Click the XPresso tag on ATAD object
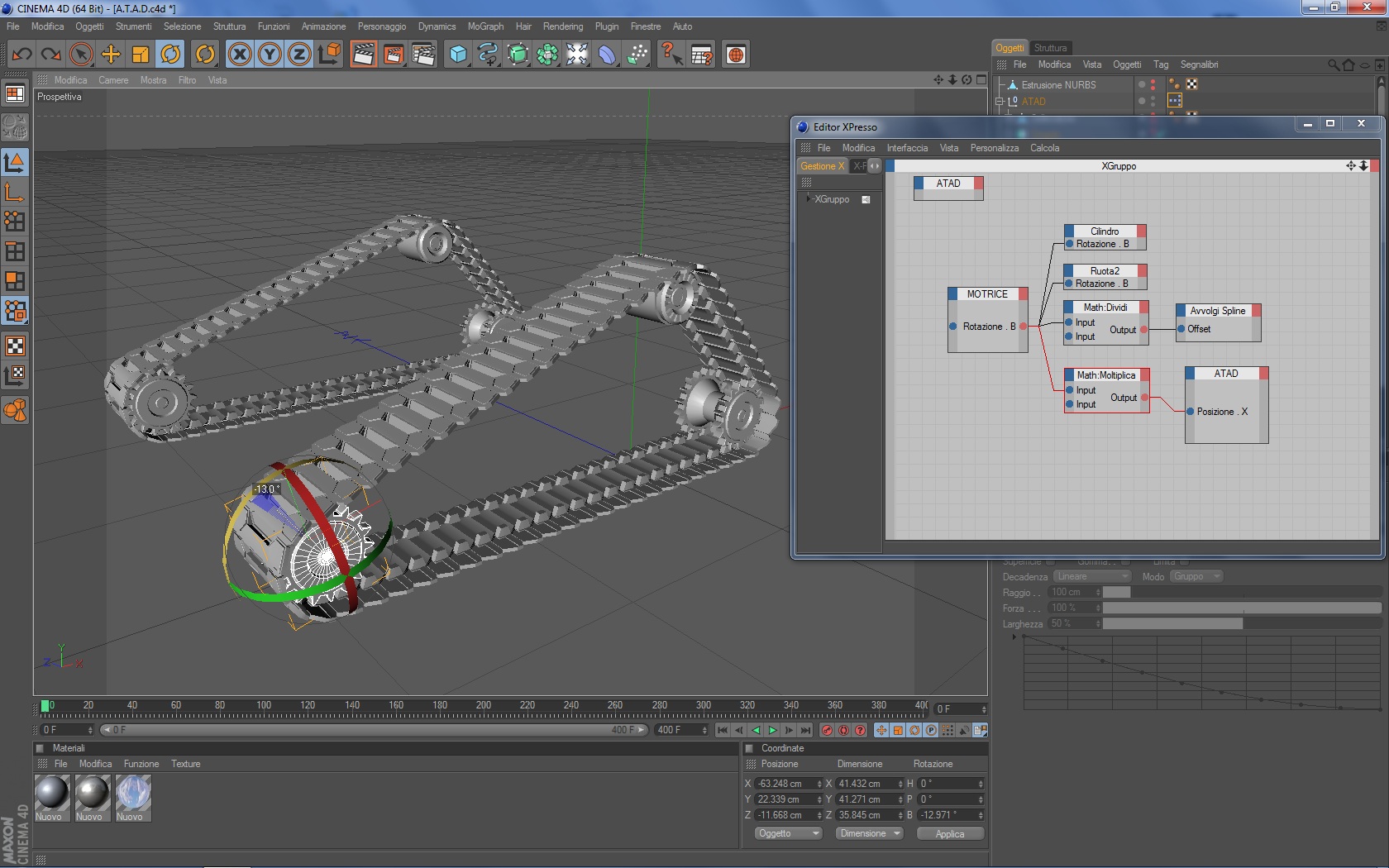 pos(1175,101)
